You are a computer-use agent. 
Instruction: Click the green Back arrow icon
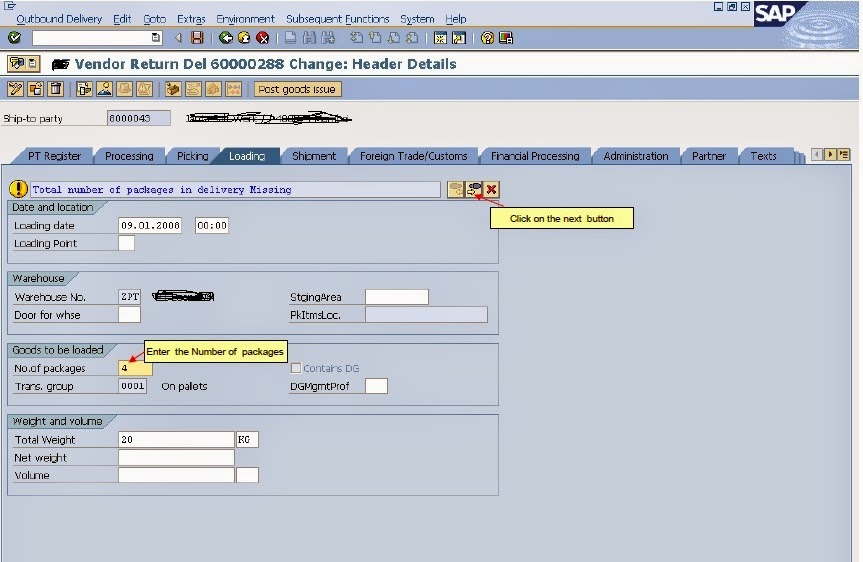[x=226, y=38]
